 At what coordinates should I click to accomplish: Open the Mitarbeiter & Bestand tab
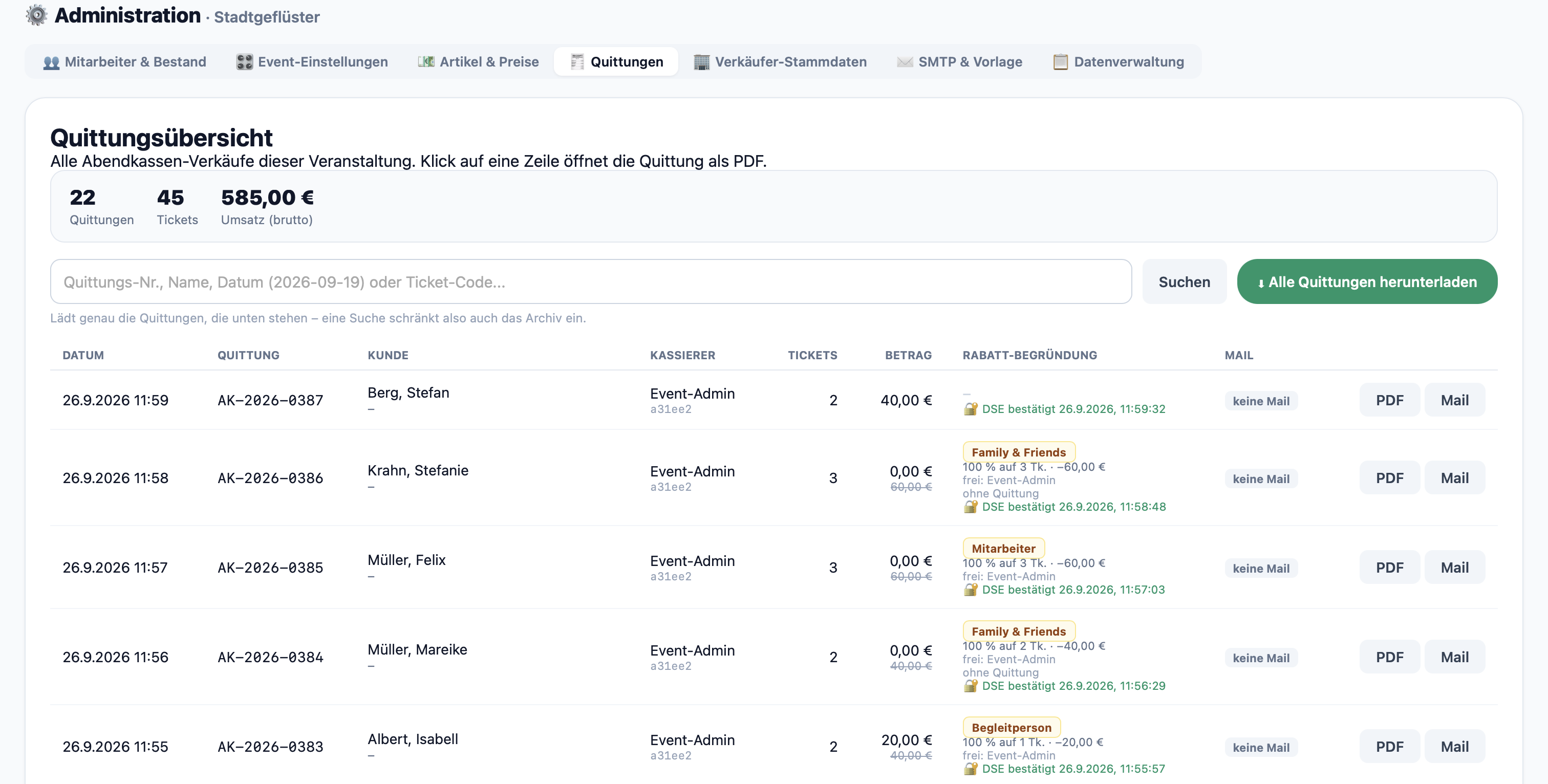point(124,62)
